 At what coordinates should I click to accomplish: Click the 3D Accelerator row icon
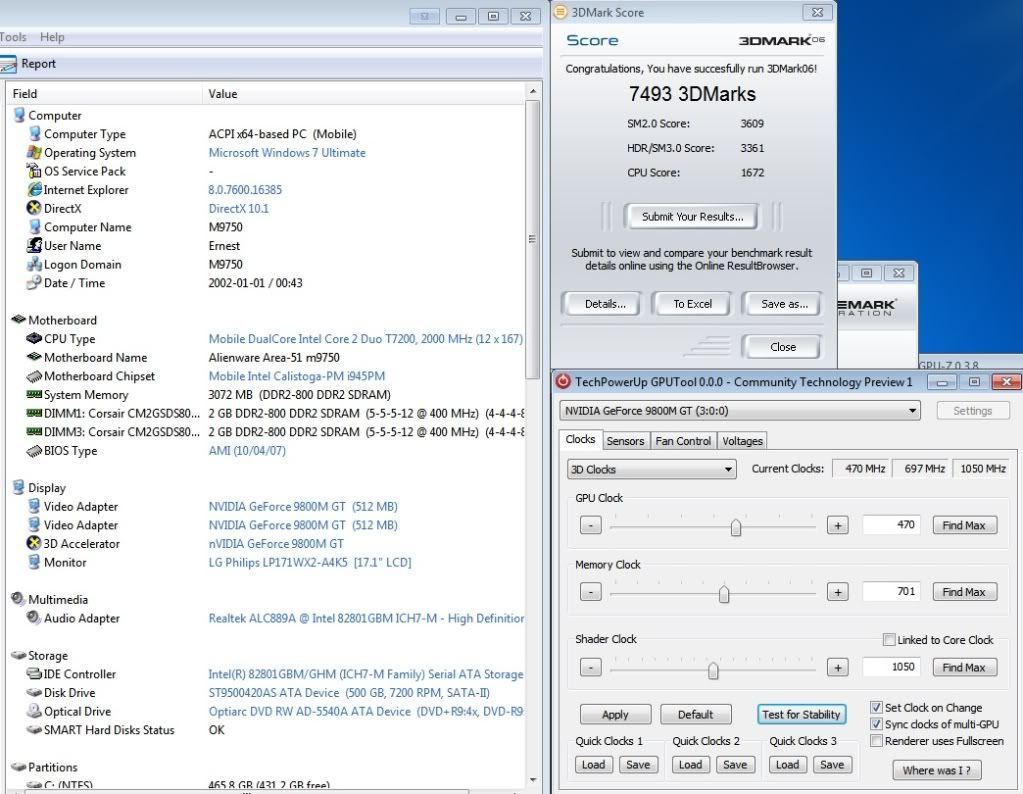click(34, 543)
